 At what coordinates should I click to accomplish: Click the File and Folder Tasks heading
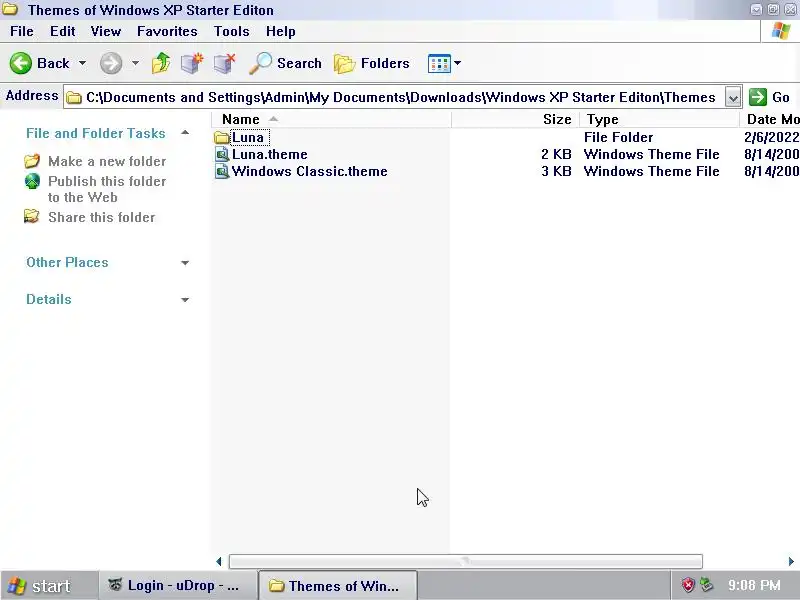96,133
